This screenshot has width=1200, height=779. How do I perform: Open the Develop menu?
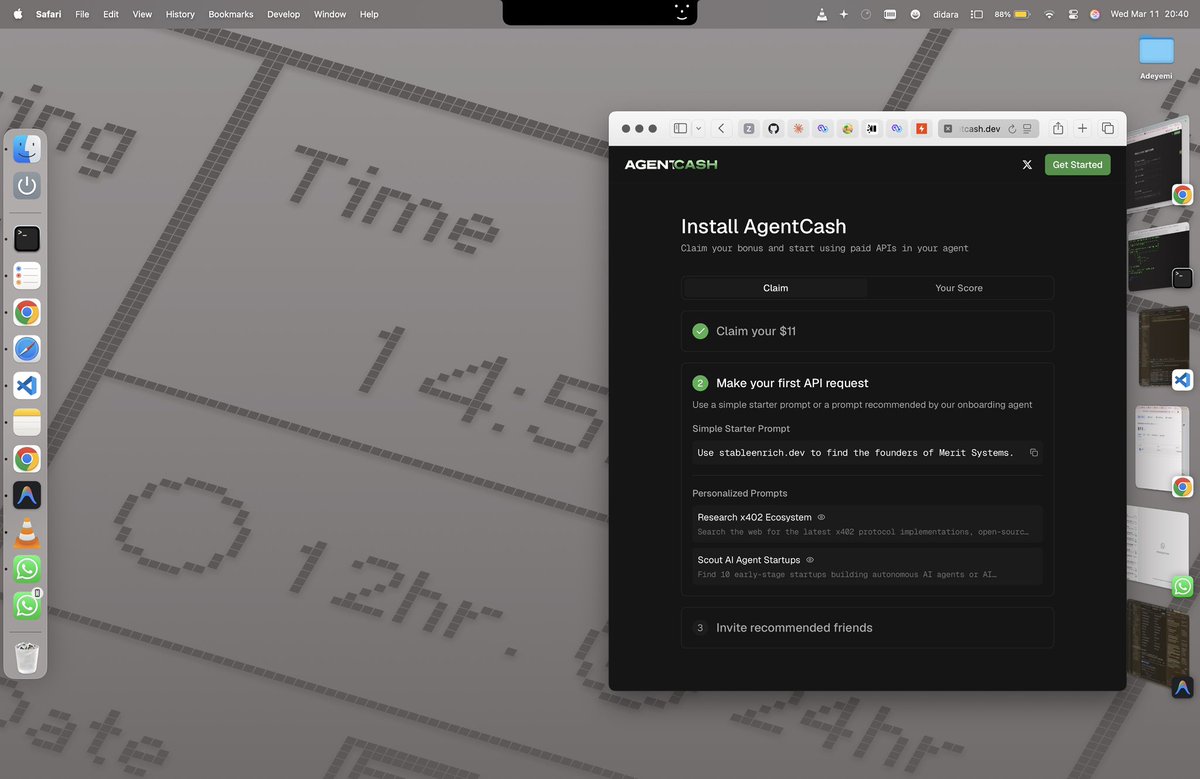point(283,15)
